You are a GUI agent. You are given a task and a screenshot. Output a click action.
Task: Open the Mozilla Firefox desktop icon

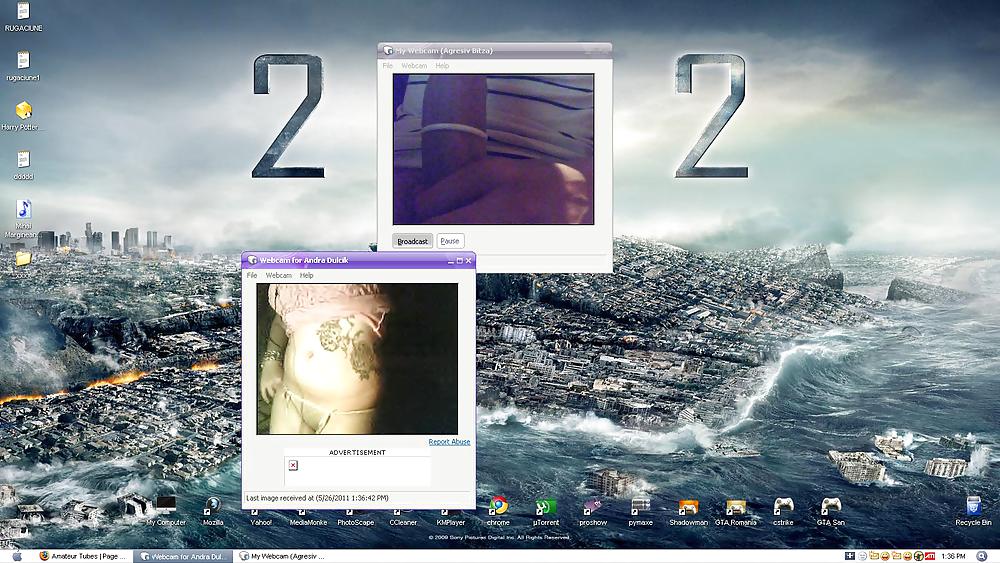pos(213,507)
